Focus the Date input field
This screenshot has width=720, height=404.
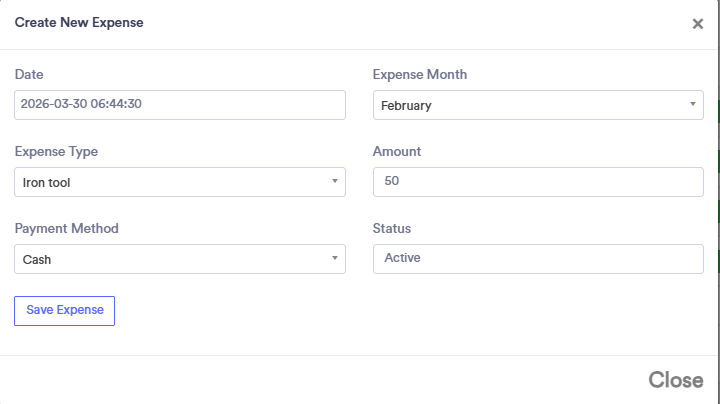pos(180,105)
